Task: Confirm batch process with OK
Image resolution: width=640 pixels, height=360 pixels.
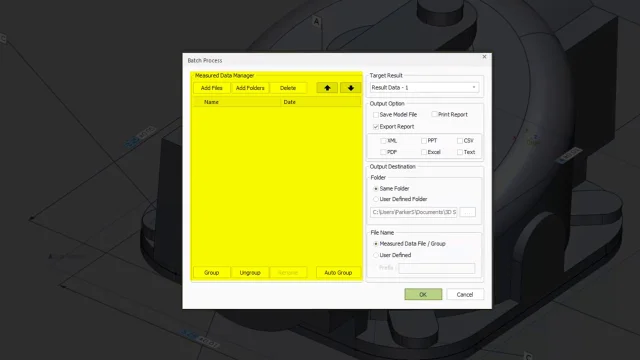Action: 423,294
